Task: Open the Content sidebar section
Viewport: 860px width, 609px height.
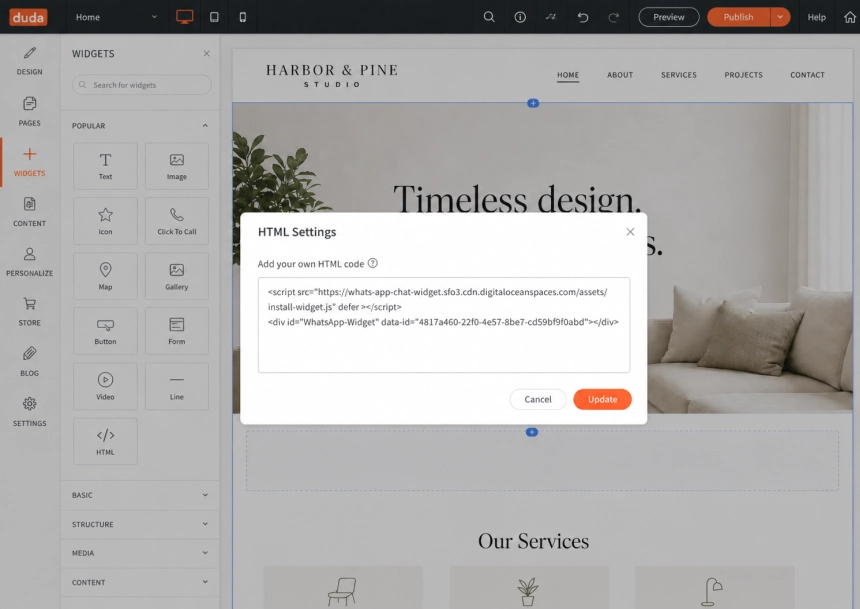Action: 30,212
